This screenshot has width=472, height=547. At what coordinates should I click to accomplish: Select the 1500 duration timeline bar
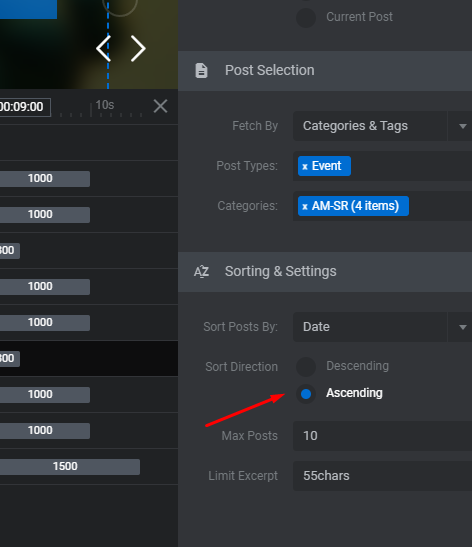(69, 466)
